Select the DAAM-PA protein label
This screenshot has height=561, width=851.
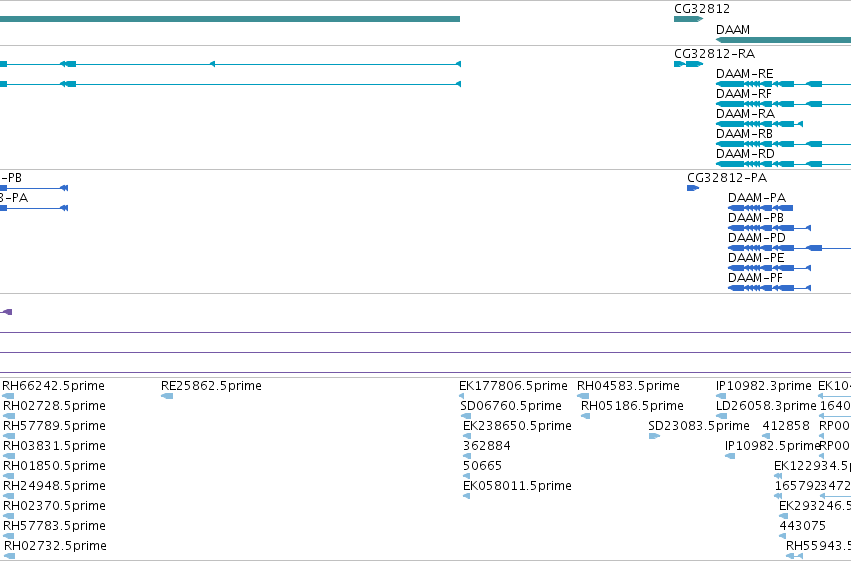point(757,198)
